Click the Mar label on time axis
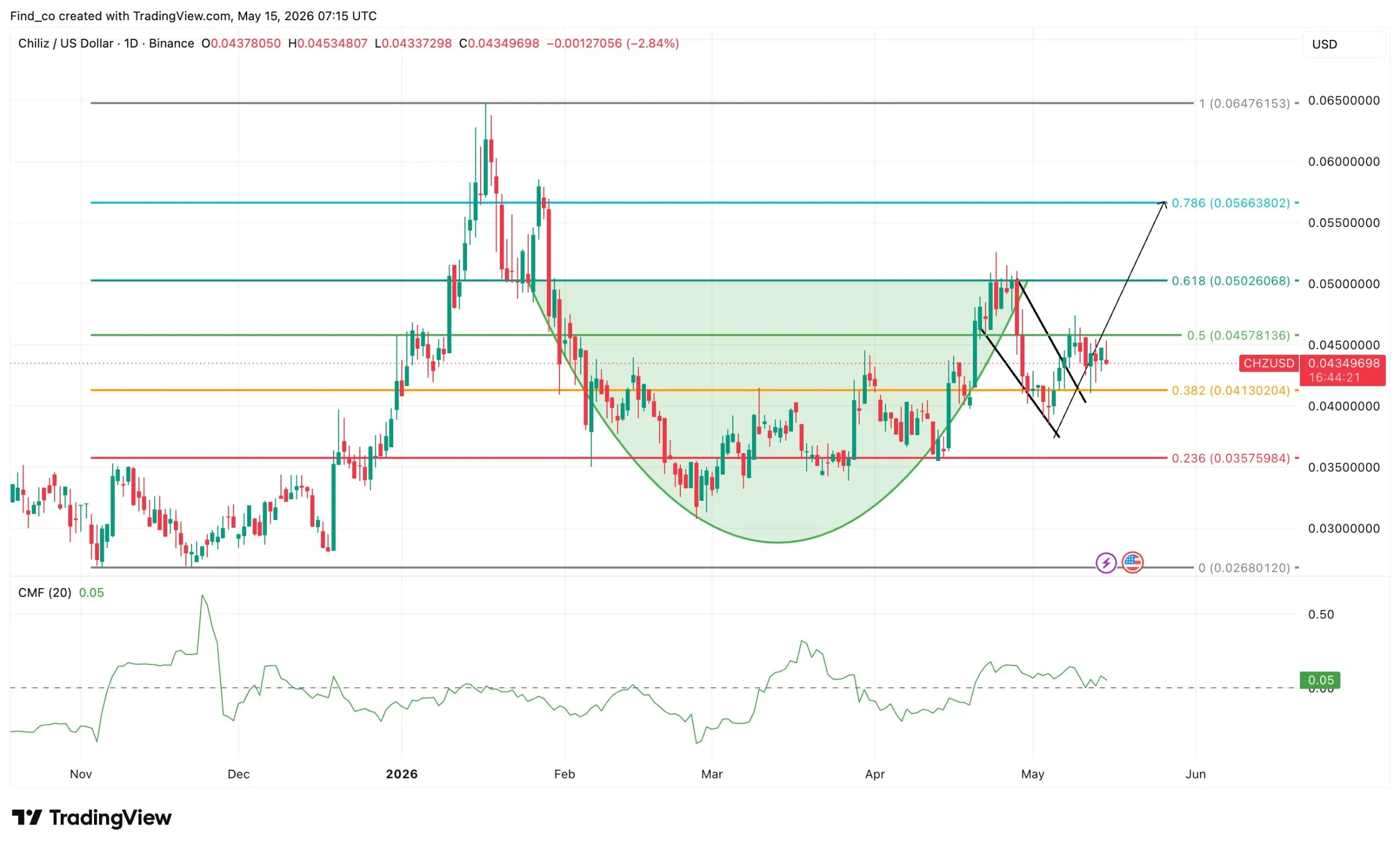Viewport: 1400px width, 848px height. click(711, 774)
